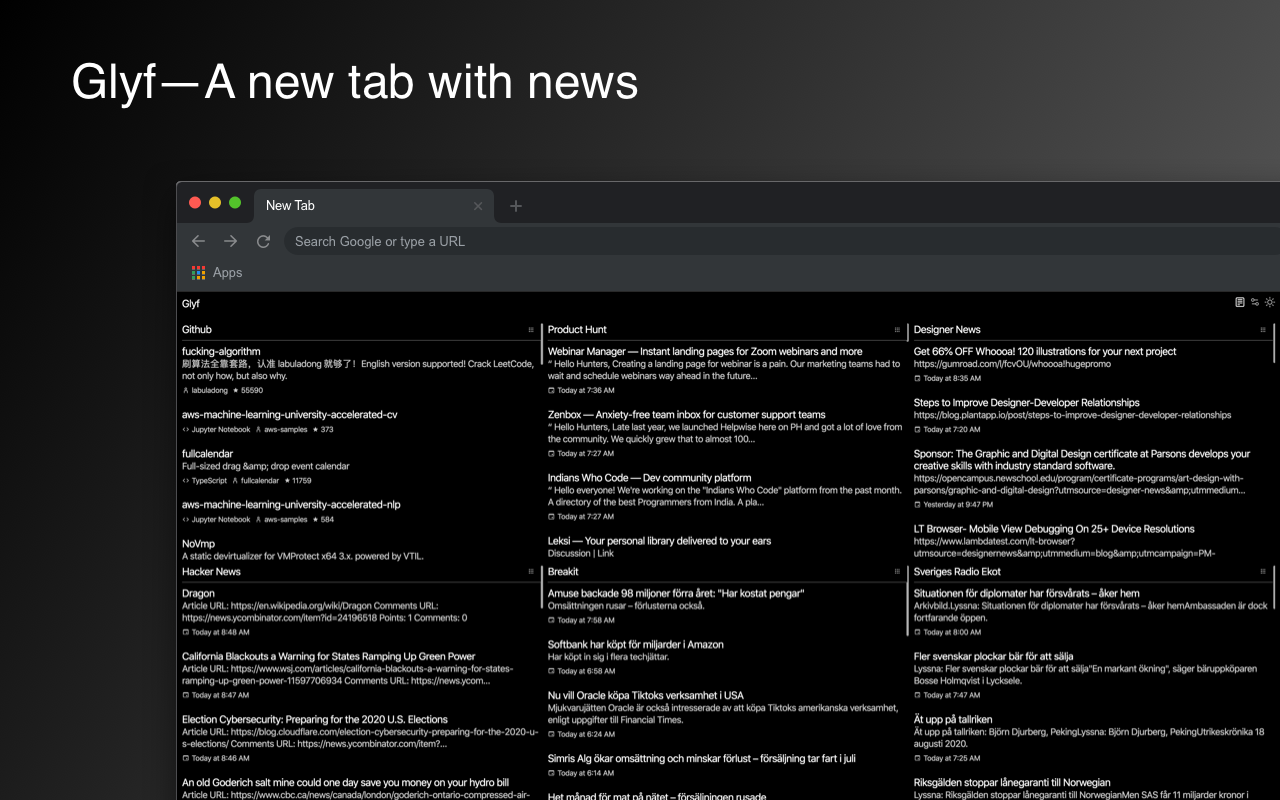
Task: Click the Hacker News panel title
Action: pos(211,572)
